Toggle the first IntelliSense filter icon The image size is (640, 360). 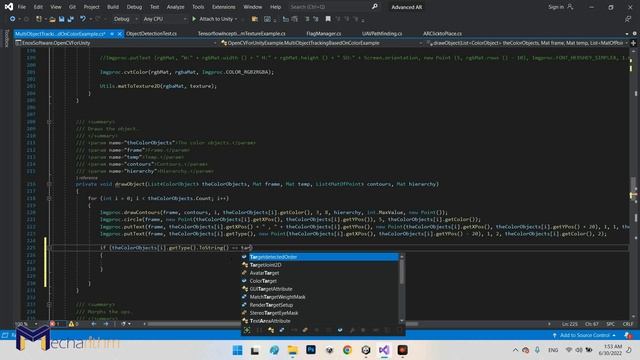click(x=247, y=330)
